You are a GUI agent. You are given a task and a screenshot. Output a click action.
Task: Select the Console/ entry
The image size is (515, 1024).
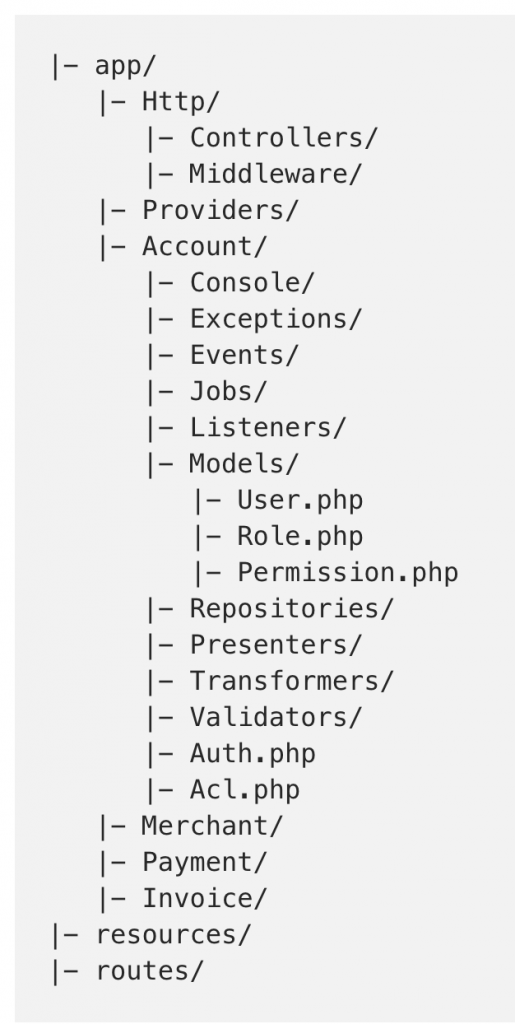252,283
